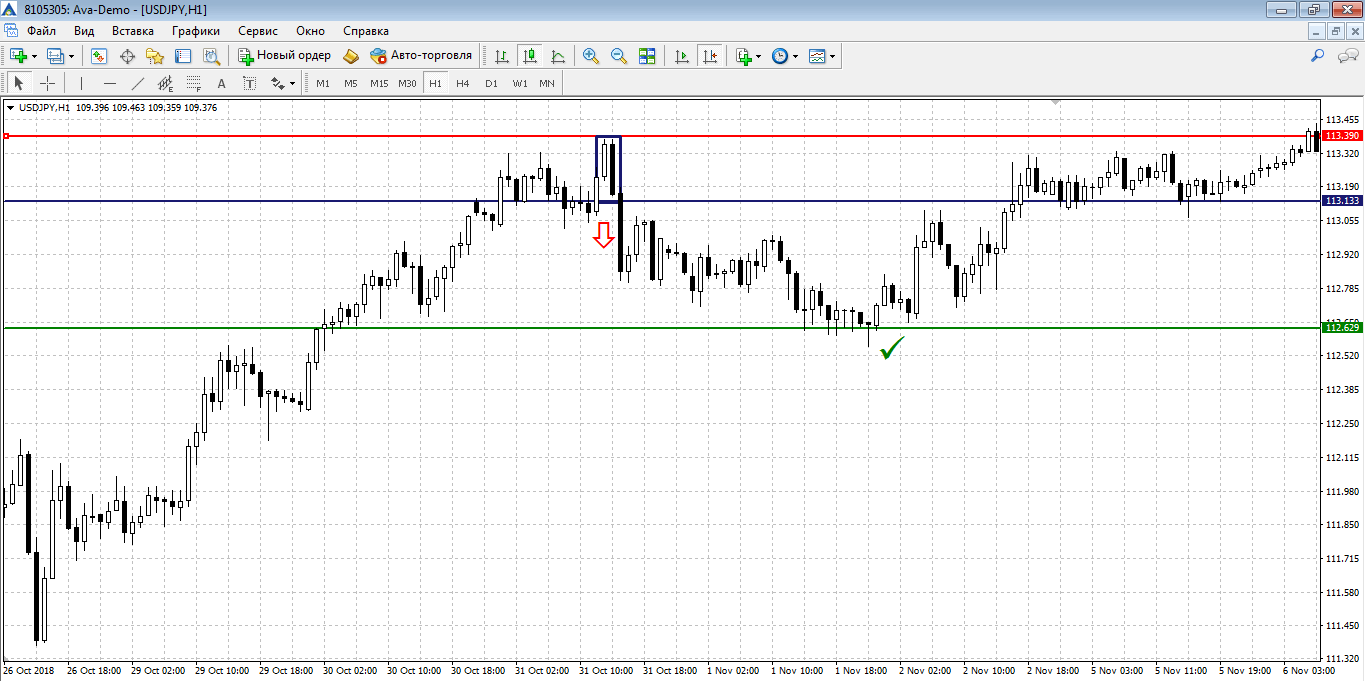
Task: Click the Новый ордер button
Action: pyautogui.click(x=284, y=56)
